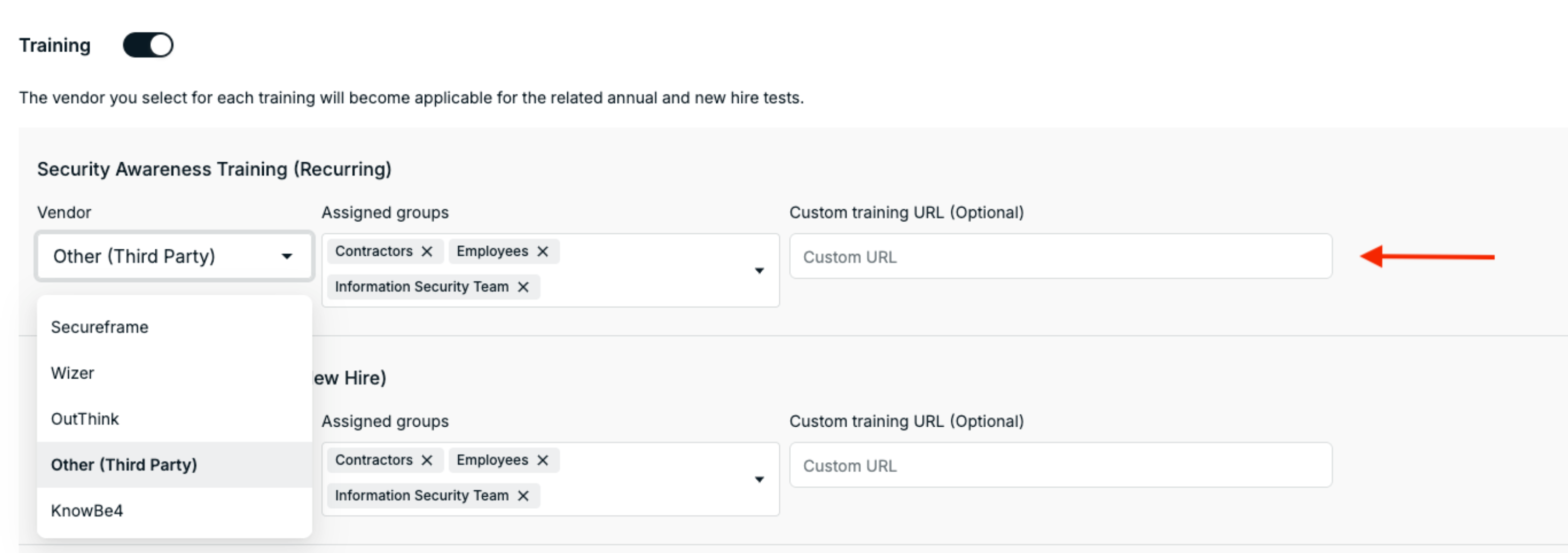
Task: Remove Information Security Team from New Hire groups
Action: [x=523, y=496]
